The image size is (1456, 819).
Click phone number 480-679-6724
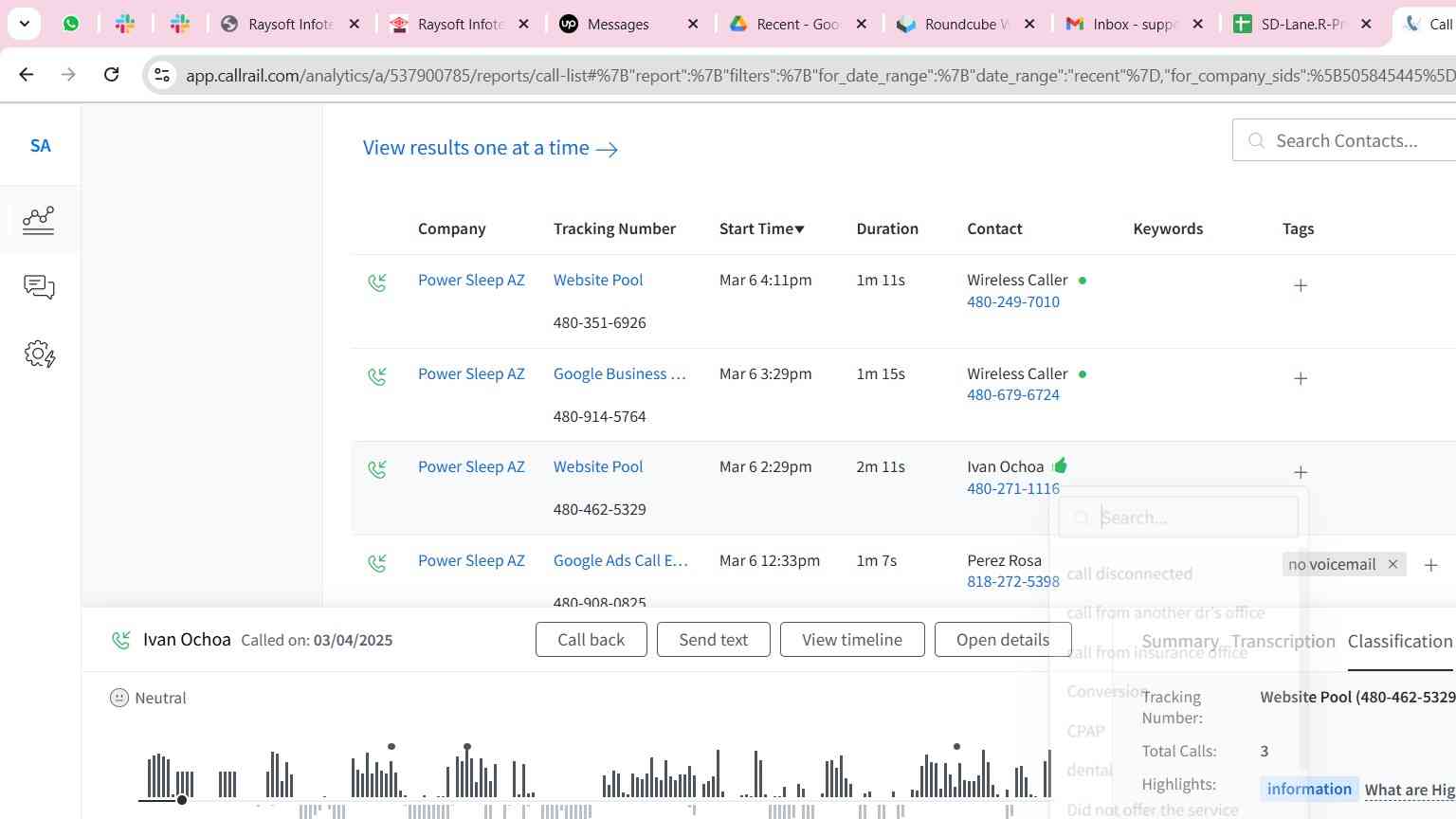[1013, 394]
